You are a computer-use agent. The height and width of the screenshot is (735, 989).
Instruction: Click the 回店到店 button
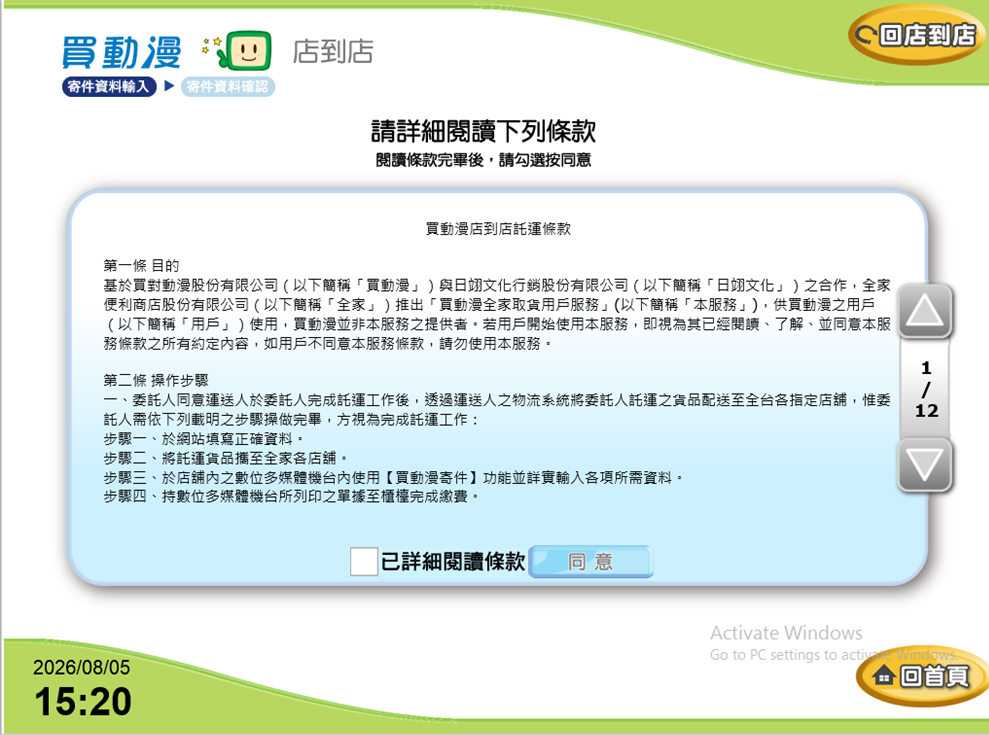click(x=916, y=35)
